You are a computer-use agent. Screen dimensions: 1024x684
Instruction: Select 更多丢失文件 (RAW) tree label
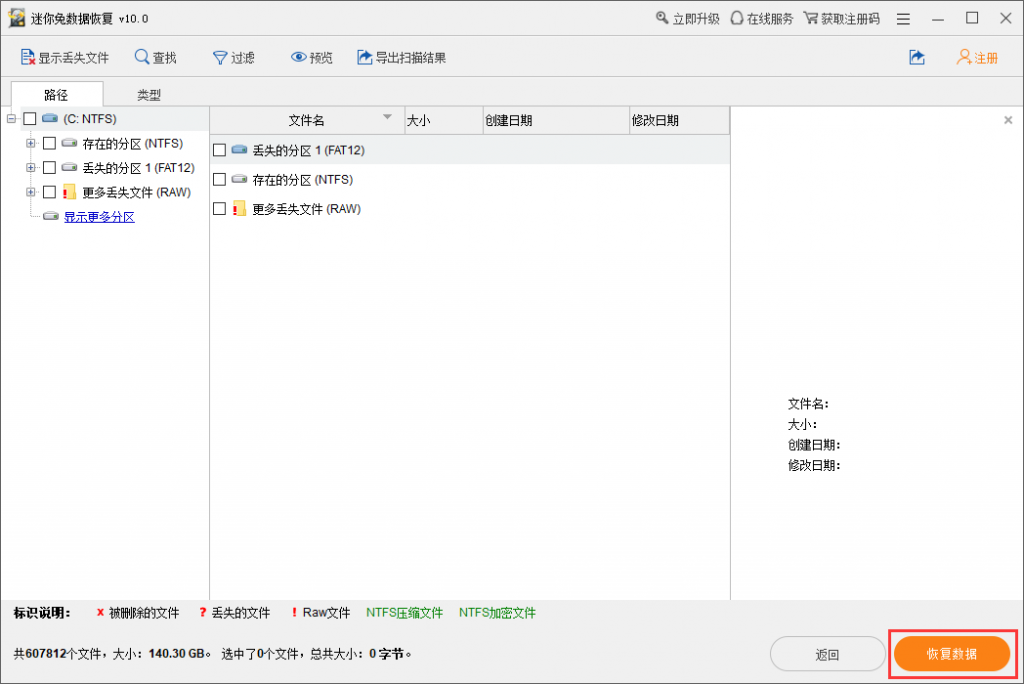136,192
